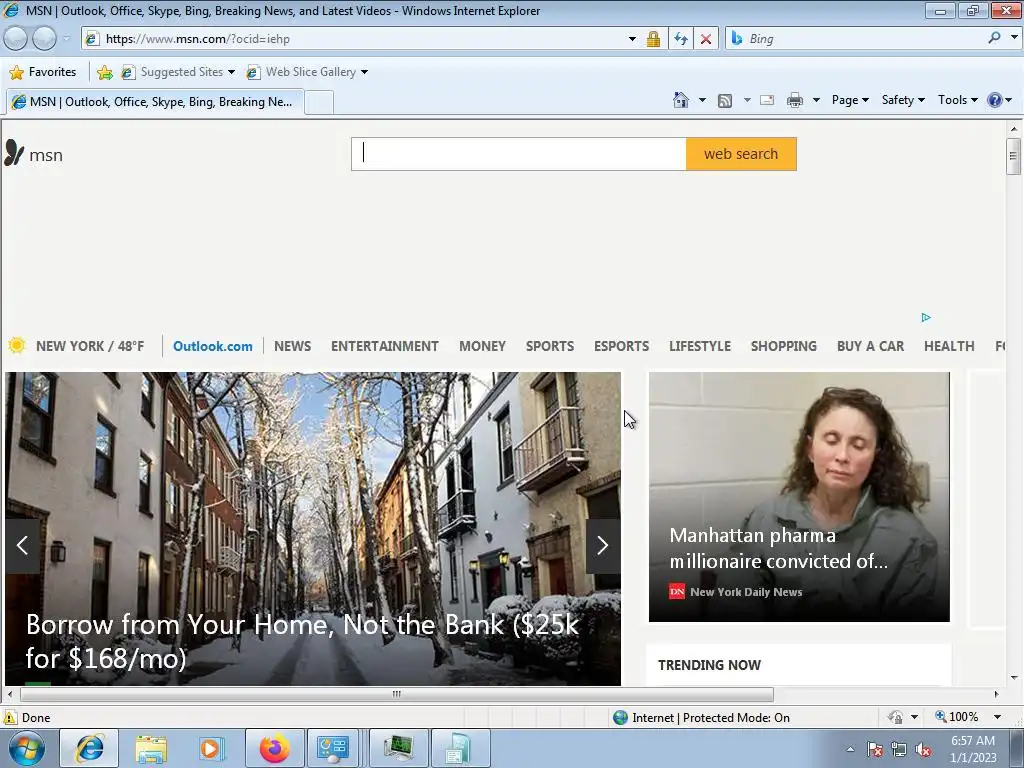1024x768 pixels.
Task: Click the Bing search magnifier icon
Action: coord(994,38)
